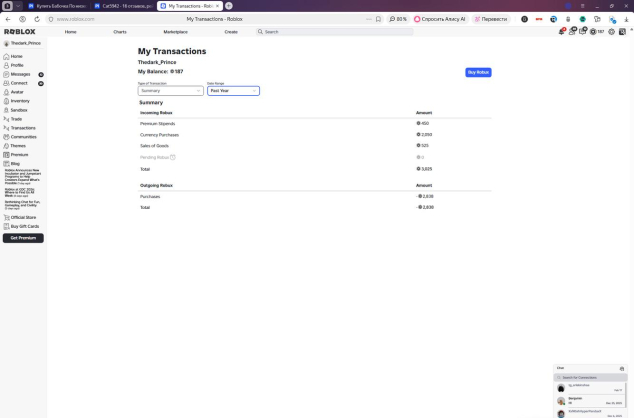Open Avatar from the left sidebar

16,92
